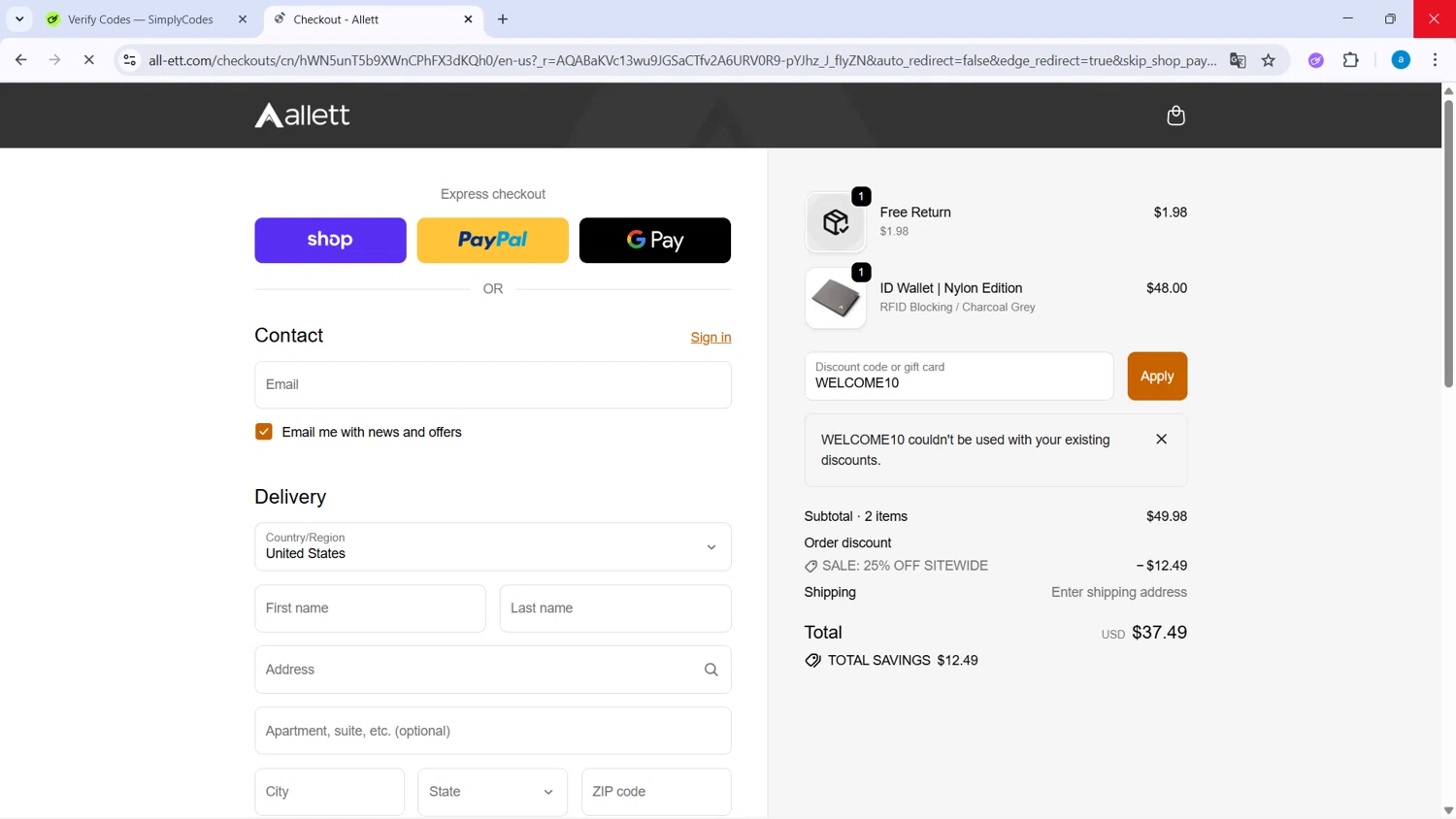Click the page vertical scrollbar thumb

point(1448,243)
